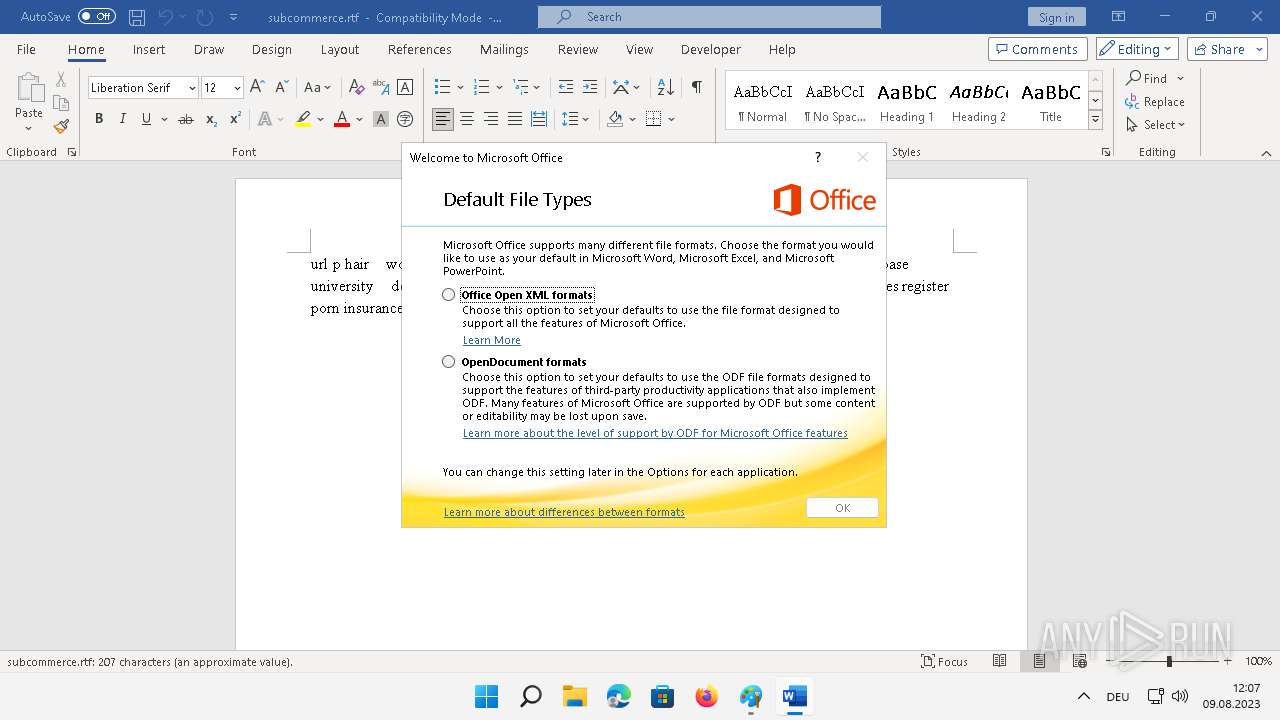The width and height of the screenshot is (1280, 720).
Task: Click the Character Shading icon
Action: (380, 119)
